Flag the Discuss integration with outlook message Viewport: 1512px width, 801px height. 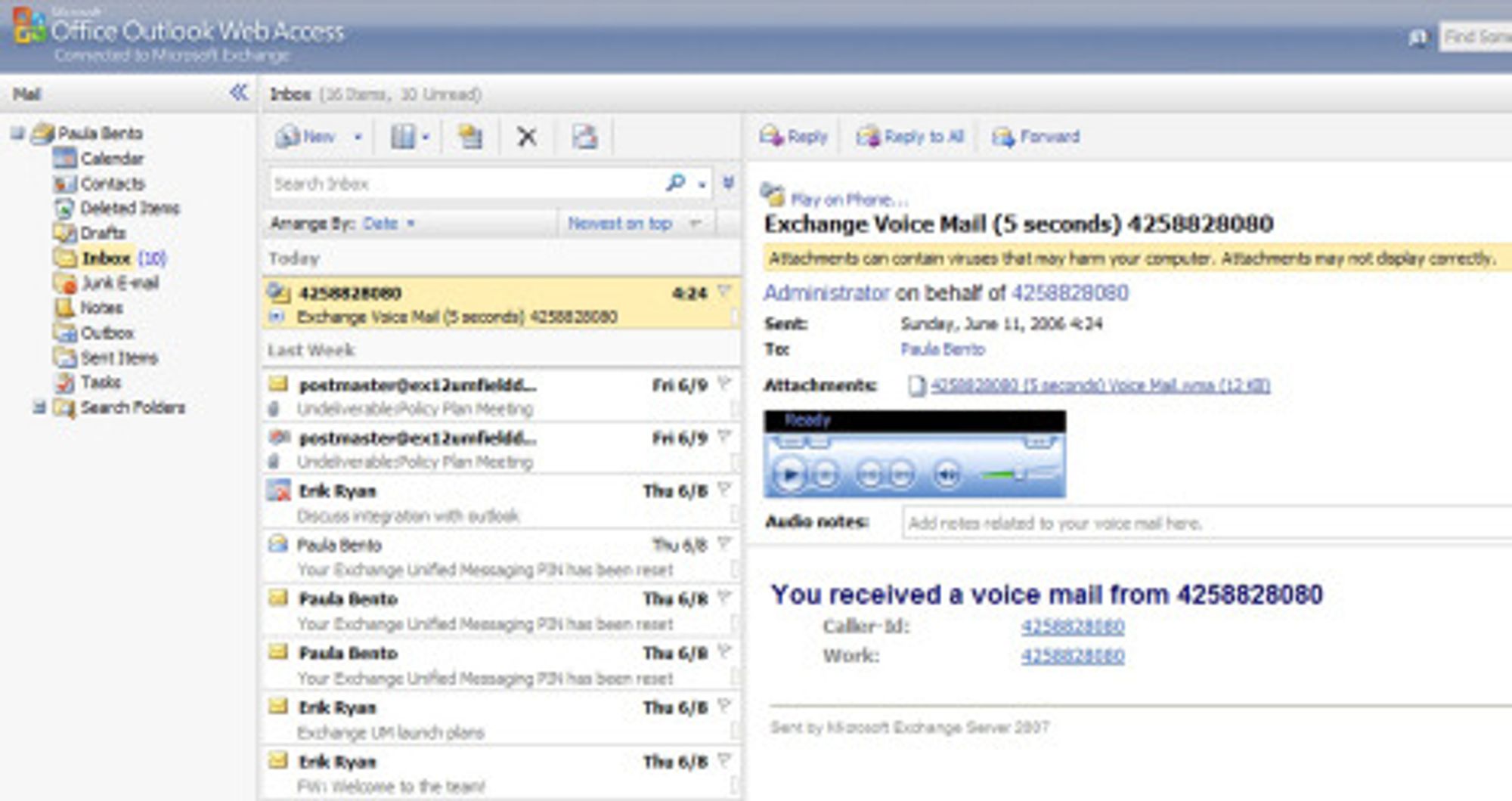pos(723,489)
